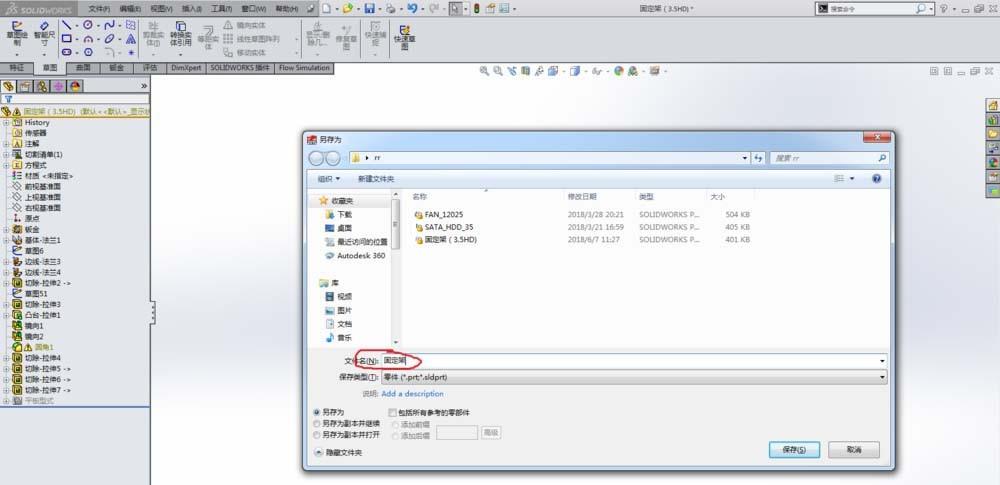The width and height of the screenshot is (1000, 485).
Task: Open the 组织 dropdown menu
Action: click(329, 179)
